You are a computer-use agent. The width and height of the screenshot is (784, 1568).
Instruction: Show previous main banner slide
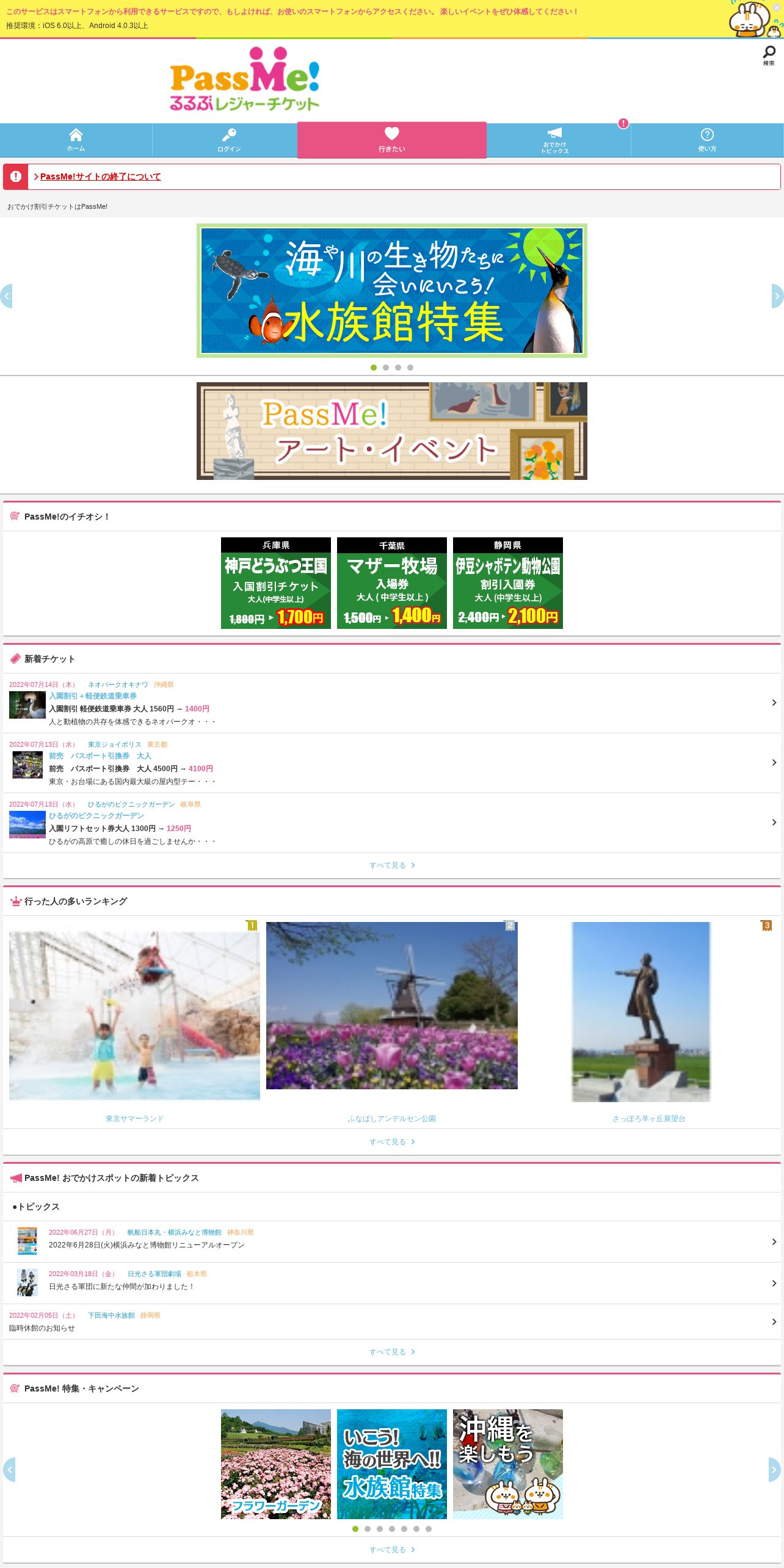[6, 296]
